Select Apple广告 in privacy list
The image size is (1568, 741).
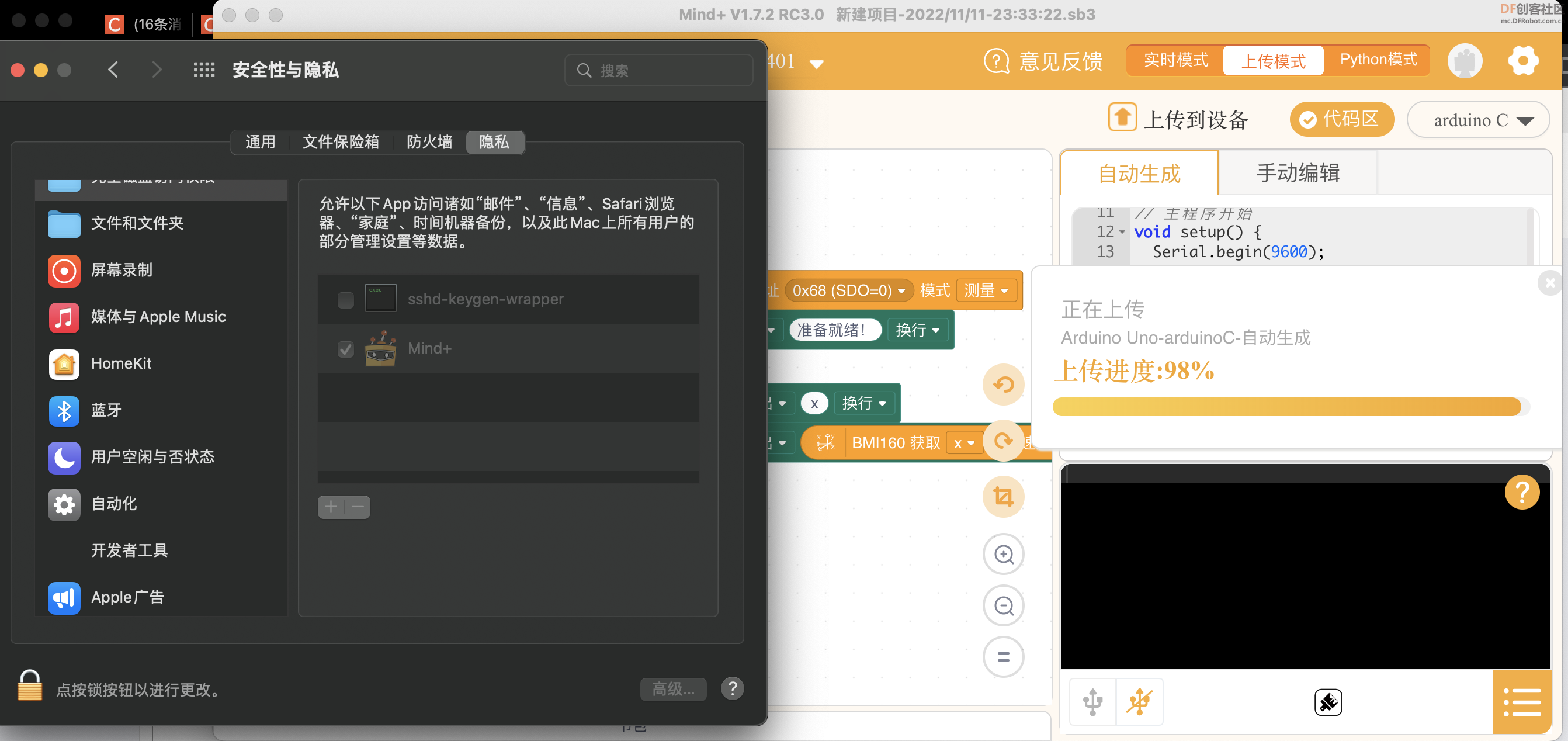(161, 598)
